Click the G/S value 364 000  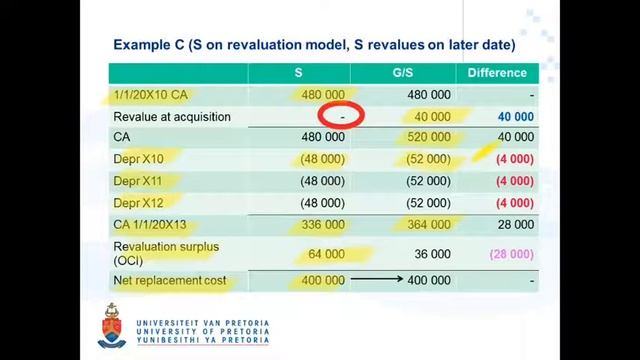click(x=429, y=224)
